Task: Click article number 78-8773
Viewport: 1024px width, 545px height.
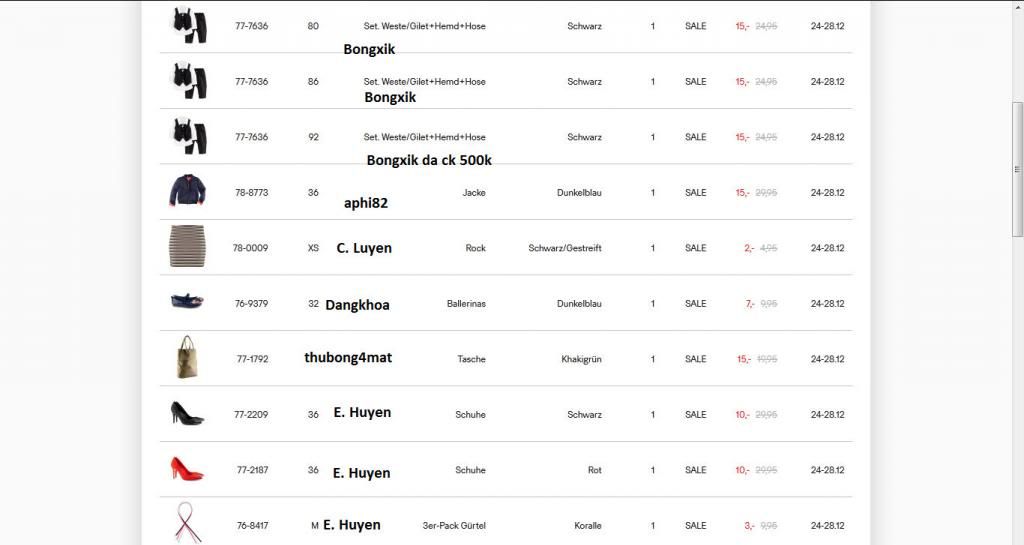Action: point(251,193)
